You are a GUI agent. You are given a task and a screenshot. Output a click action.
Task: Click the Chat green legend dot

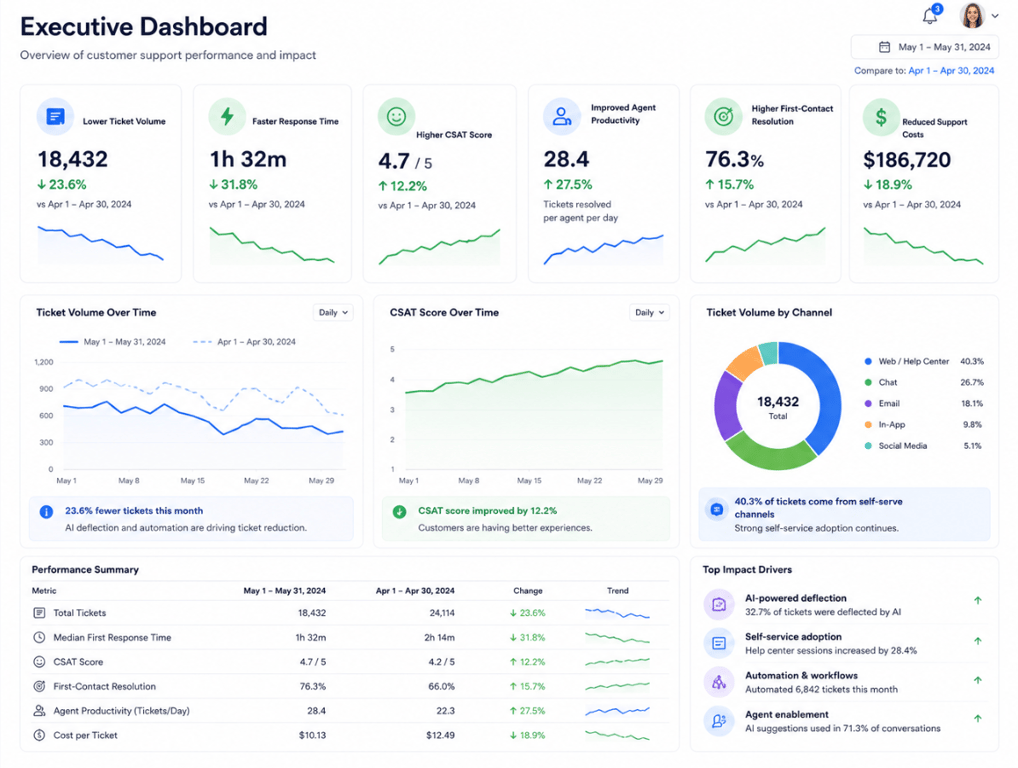[x=868, y=382]
